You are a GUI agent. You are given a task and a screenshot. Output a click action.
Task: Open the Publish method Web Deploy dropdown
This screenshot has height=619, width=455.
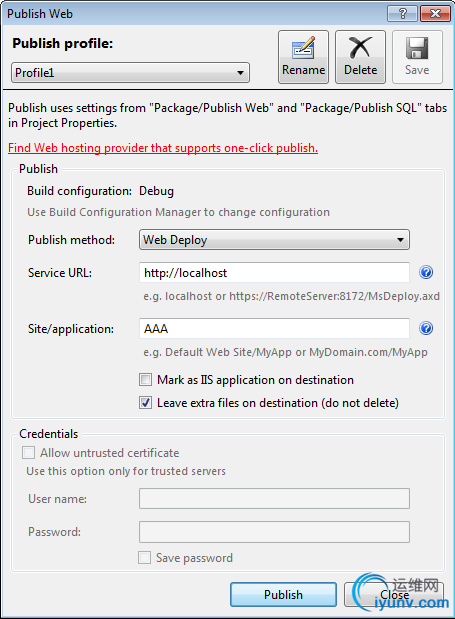[274, 240]
